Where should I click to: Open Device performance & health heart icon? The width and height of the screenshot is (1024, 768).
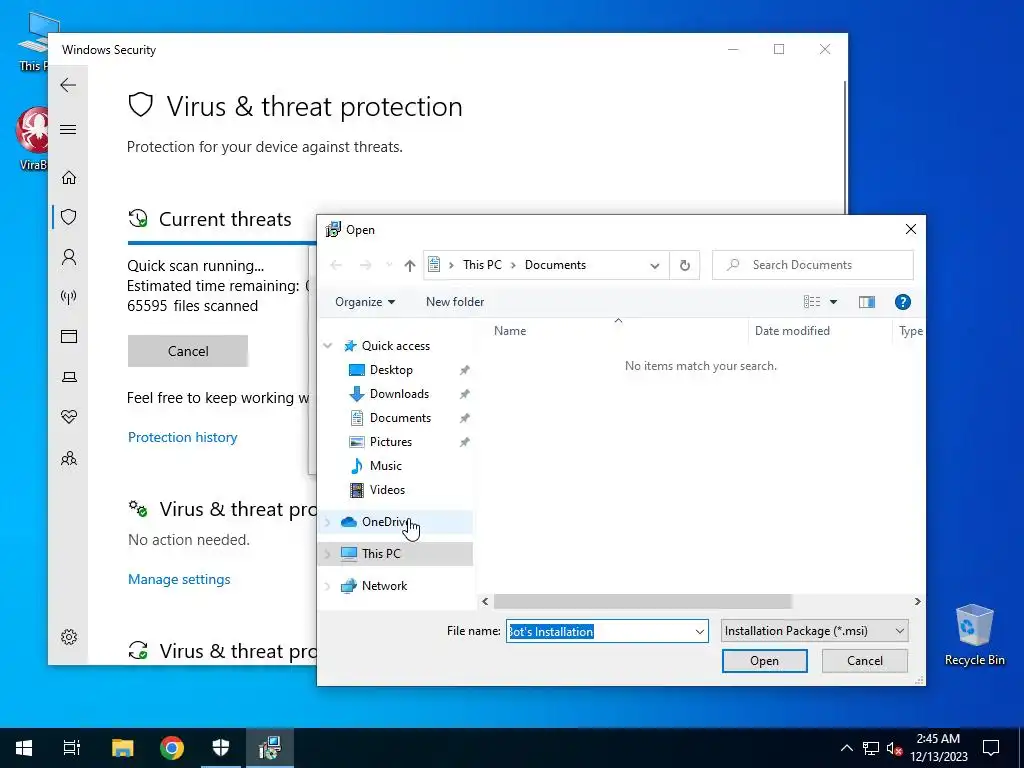[69, 417]
